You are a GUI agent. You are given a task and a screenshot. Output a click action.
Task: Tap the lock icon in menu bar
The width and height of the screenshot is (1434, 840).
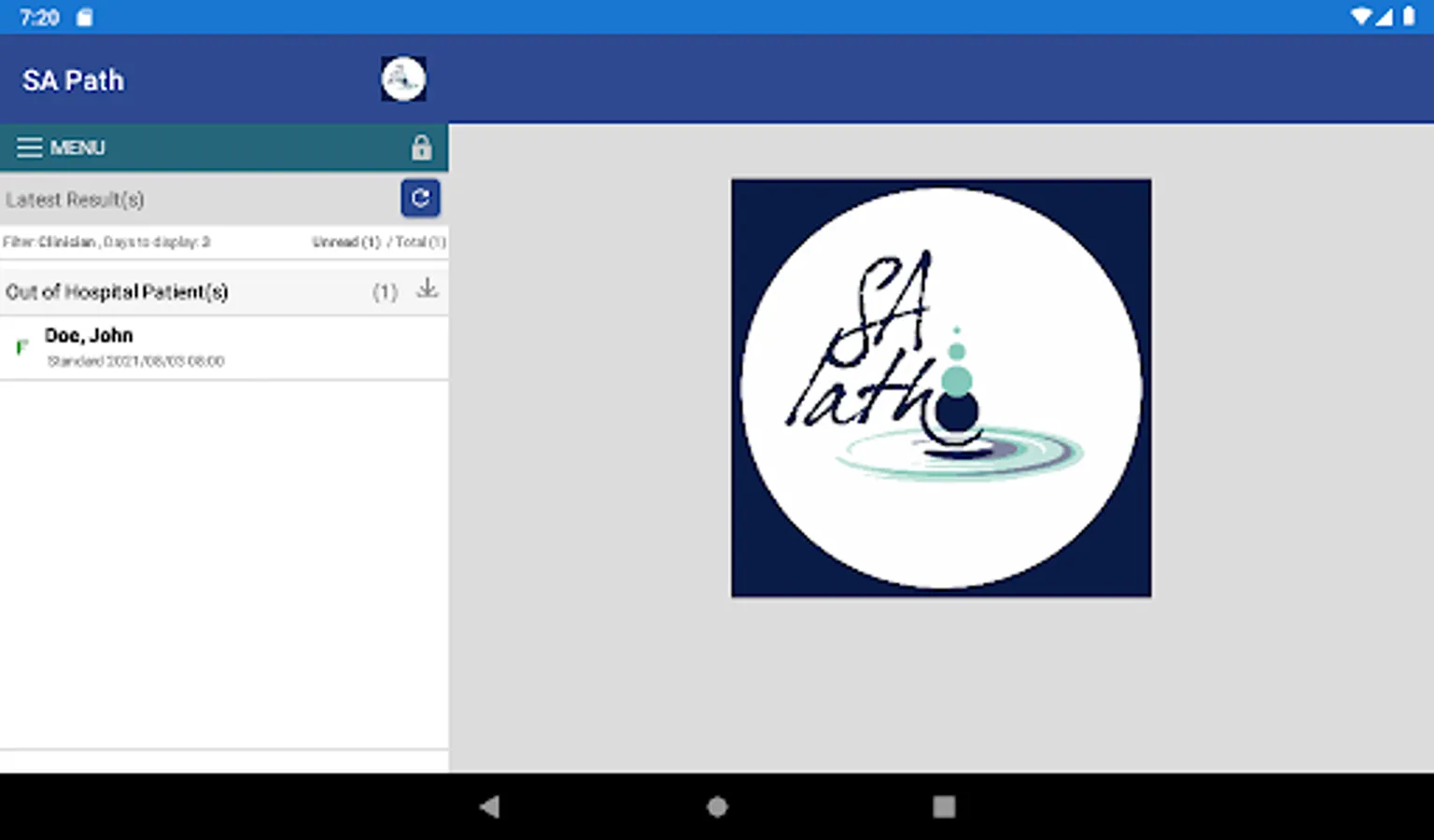422,147
